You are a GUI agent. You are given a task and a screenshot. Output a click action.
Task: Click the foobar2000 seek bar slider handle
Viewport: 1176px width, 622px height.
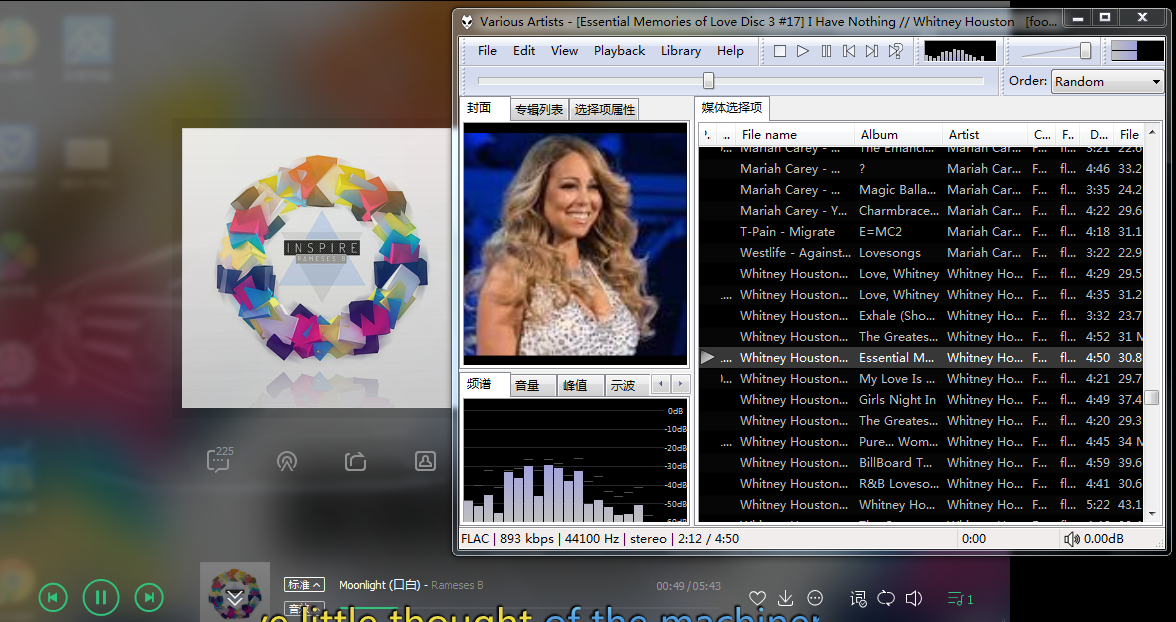pos(708,81)
